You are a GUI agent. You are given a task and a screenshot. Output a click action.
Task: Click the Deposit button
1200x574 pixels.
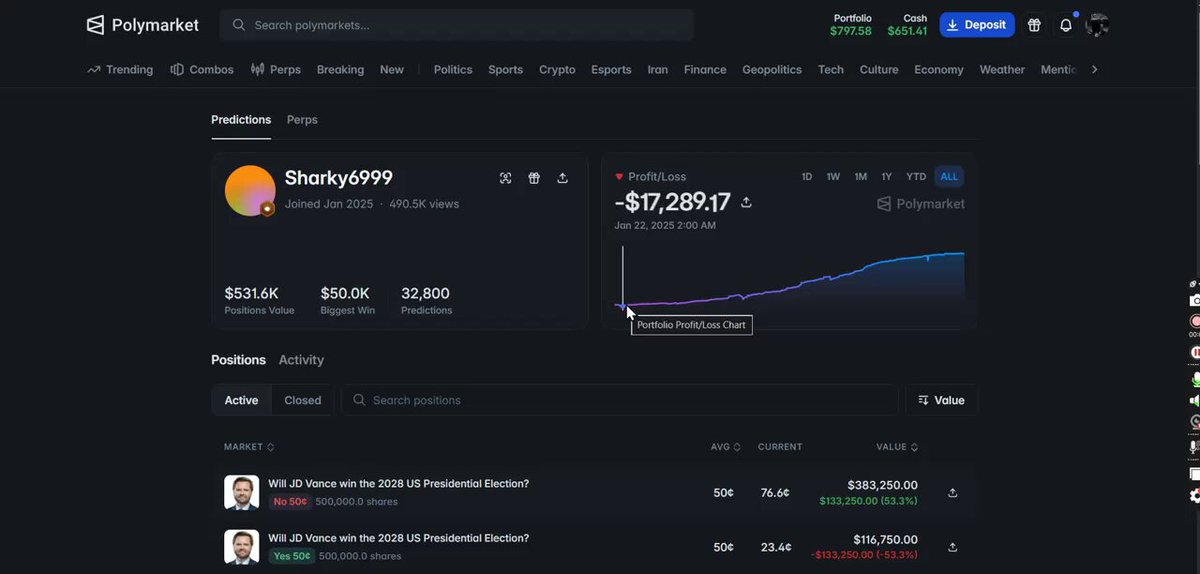(x=977, y=25)
